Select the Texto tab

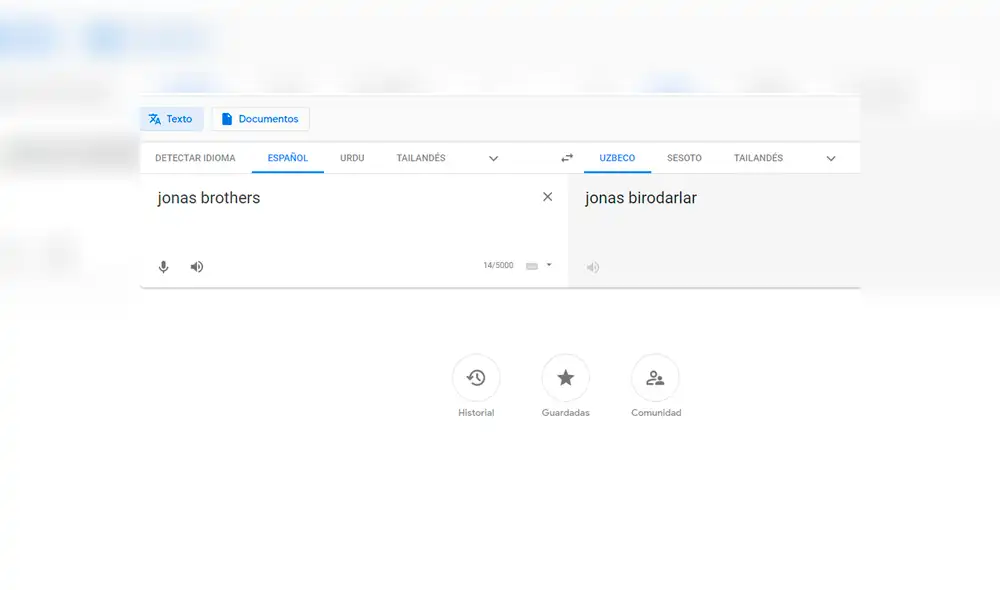(171, 118)
